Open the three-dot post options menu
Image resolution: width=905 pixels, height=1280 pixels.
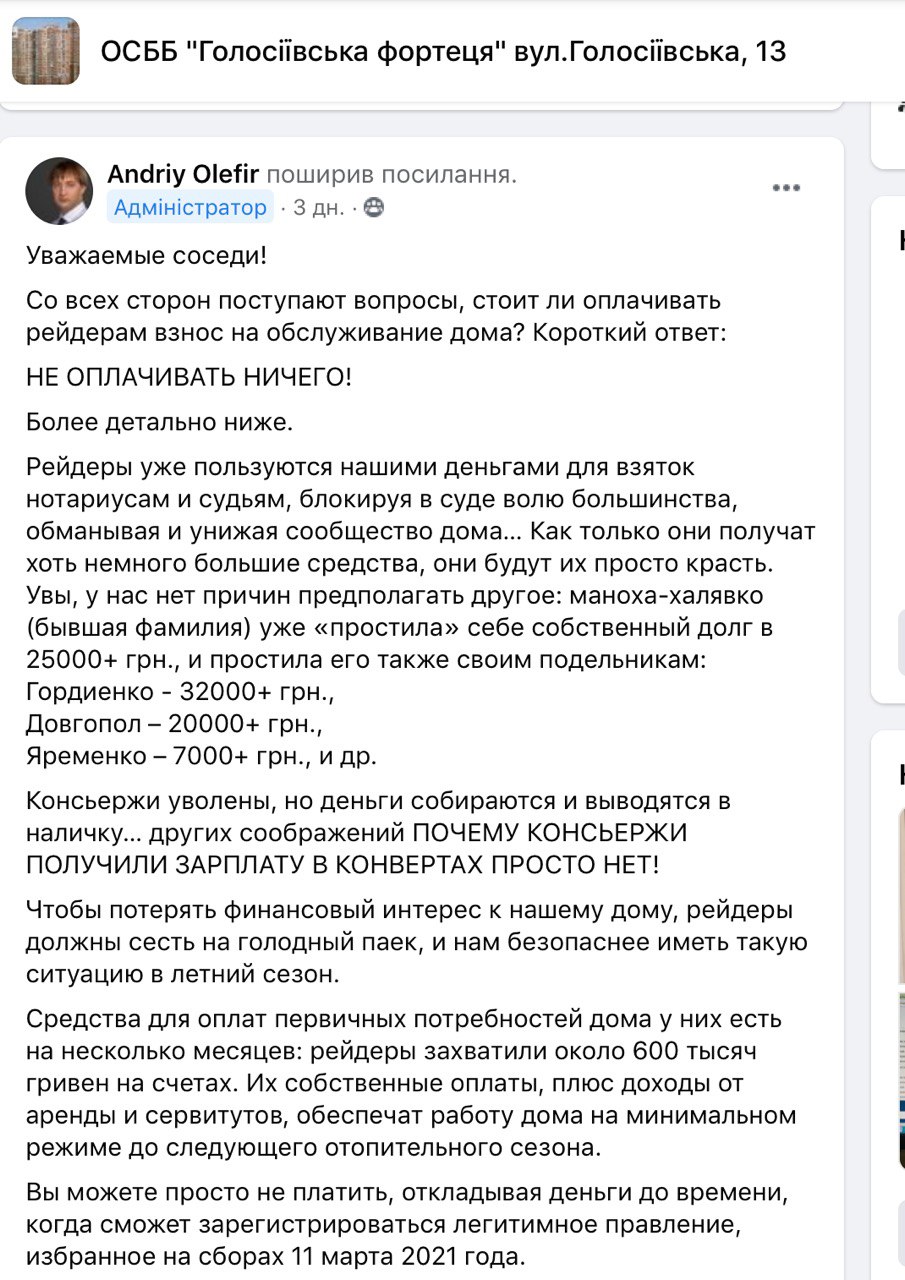[786, 188]
